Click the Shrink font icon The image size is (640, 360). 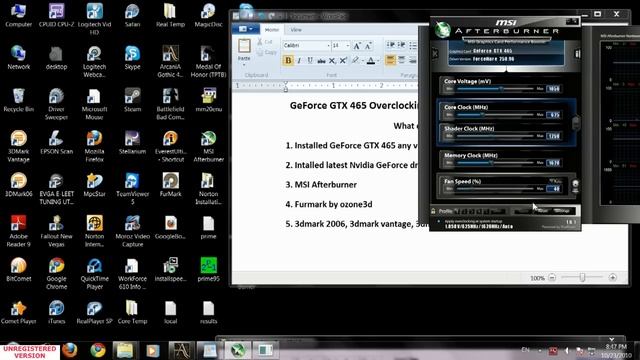pos(368,46)
